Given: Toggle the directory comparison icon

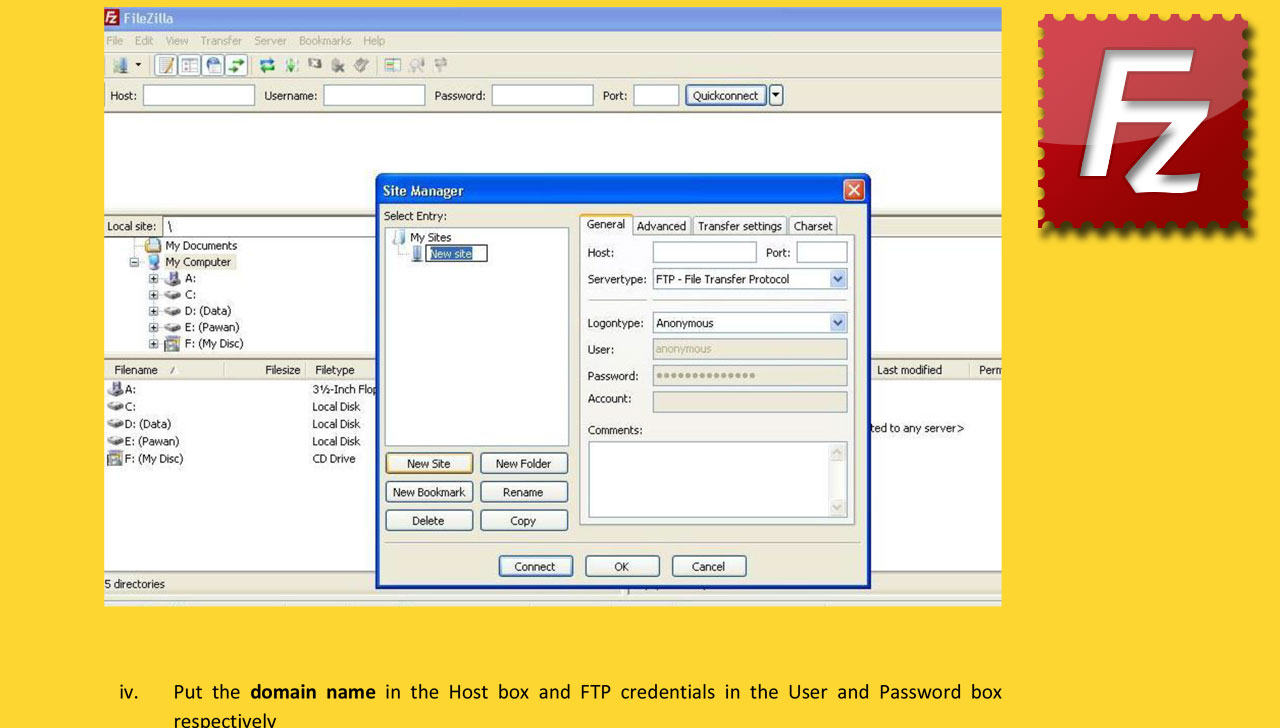Looking at the screenshot, I should pyautogui.click(x=416, y=66).
